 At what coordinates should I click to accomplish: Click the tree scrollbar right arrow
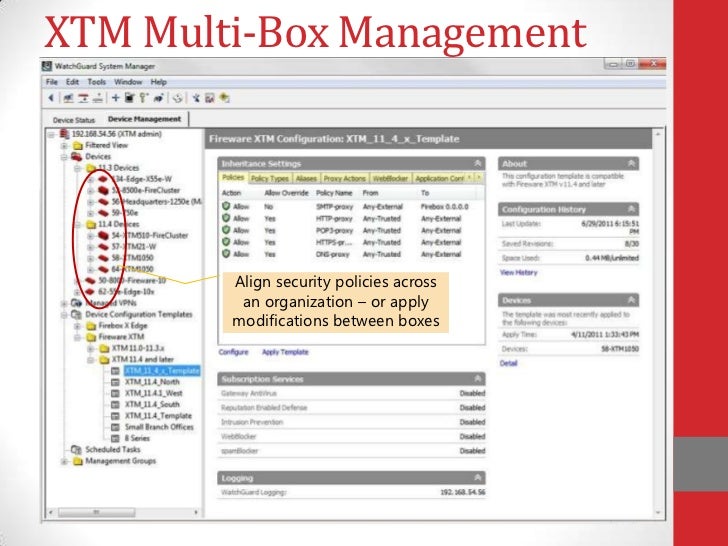[196, 512]
